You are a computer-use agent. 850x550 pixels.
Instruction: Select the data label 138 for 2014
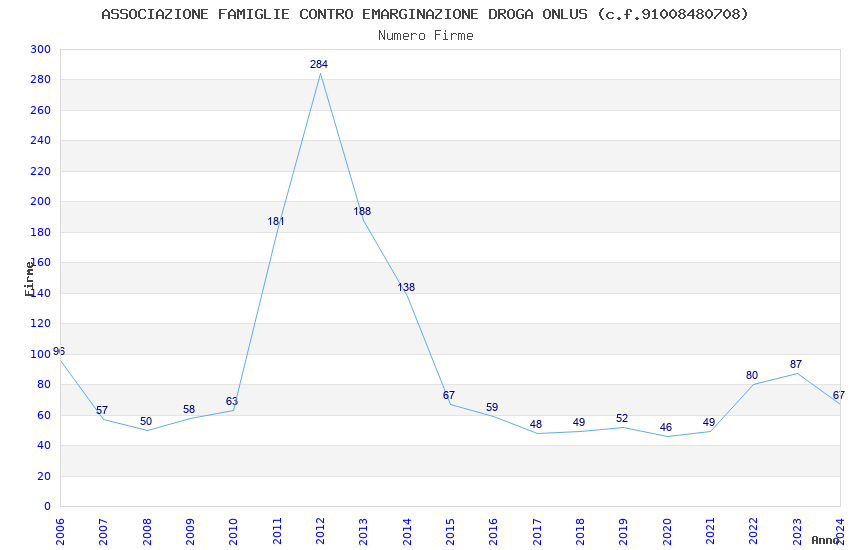tap(406, 287)
